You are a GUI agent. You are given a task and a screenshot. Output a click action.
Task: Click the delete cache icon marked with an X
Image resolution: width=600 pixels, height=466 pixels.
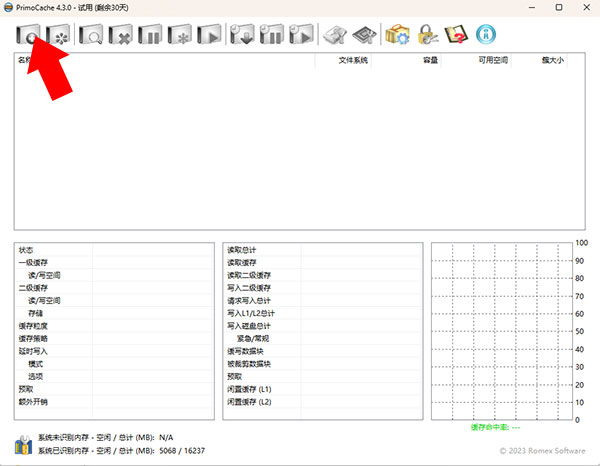pyautogui.click(x=121, y=34)
